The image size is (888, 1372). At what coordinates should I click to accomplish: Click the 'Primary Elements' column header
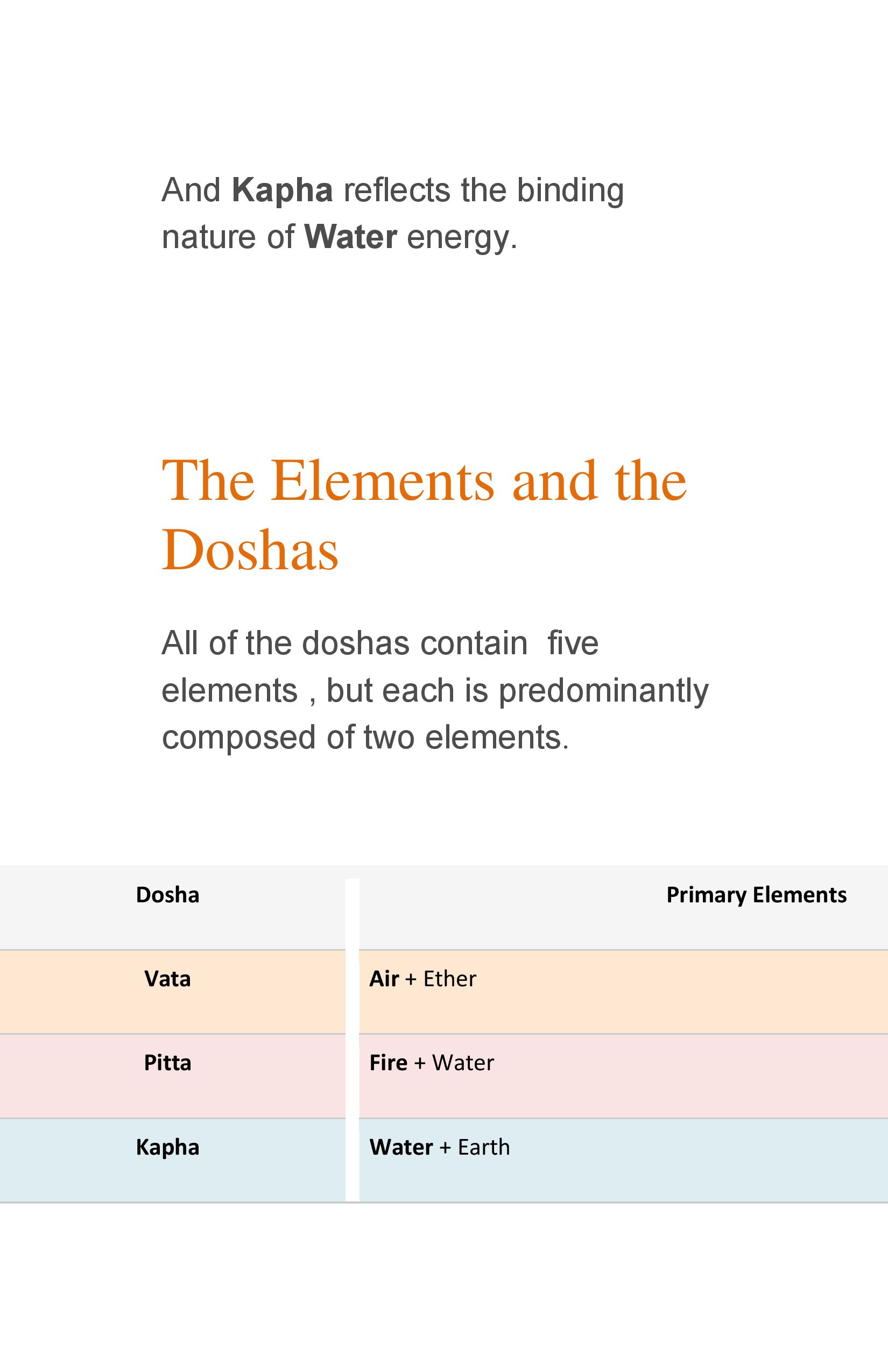point(757,895)
